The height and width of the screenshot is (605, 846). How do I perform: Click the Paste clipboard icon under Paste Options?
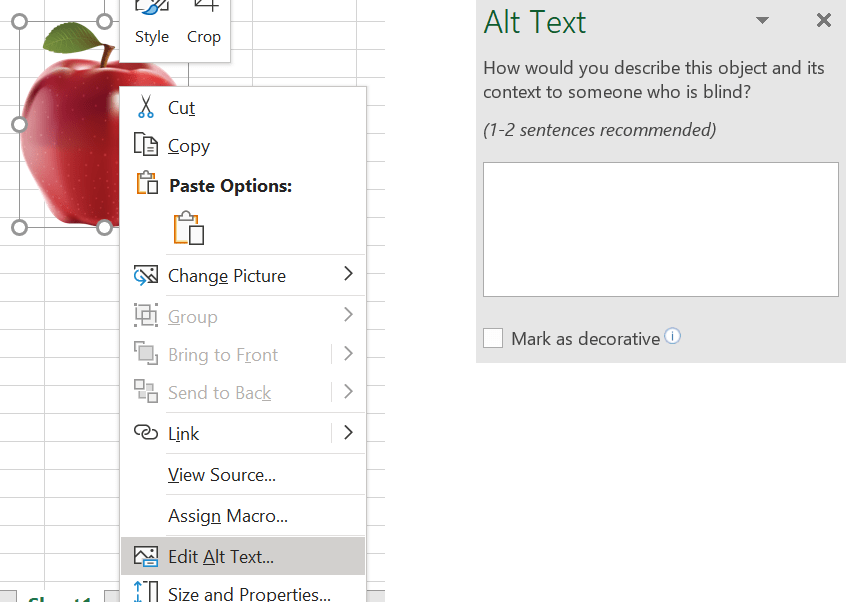tap(188, 228)
